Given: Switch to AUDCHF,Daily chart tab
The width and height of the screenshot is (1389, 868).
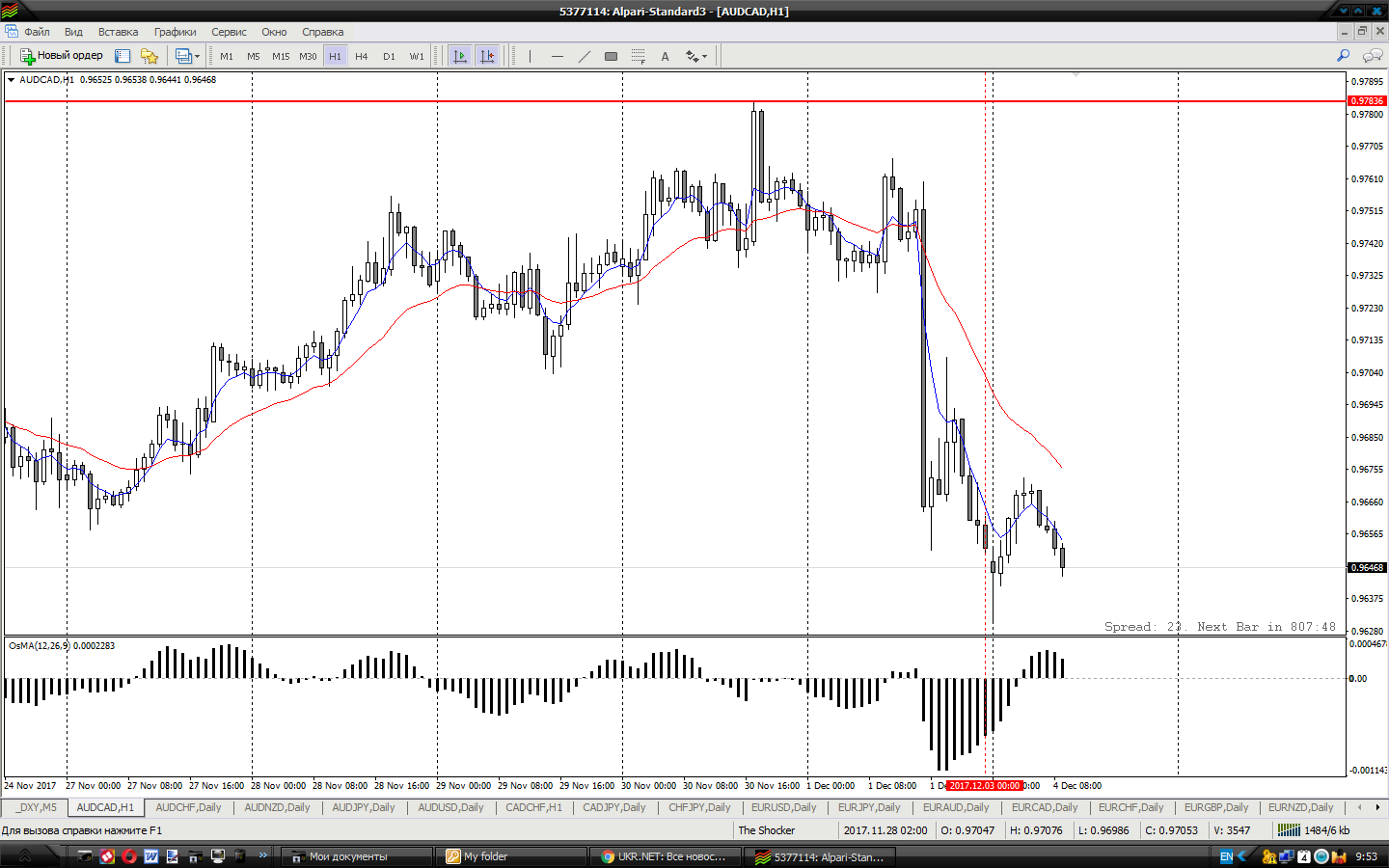Looking at the screenshot, I should tap(188, 807).
